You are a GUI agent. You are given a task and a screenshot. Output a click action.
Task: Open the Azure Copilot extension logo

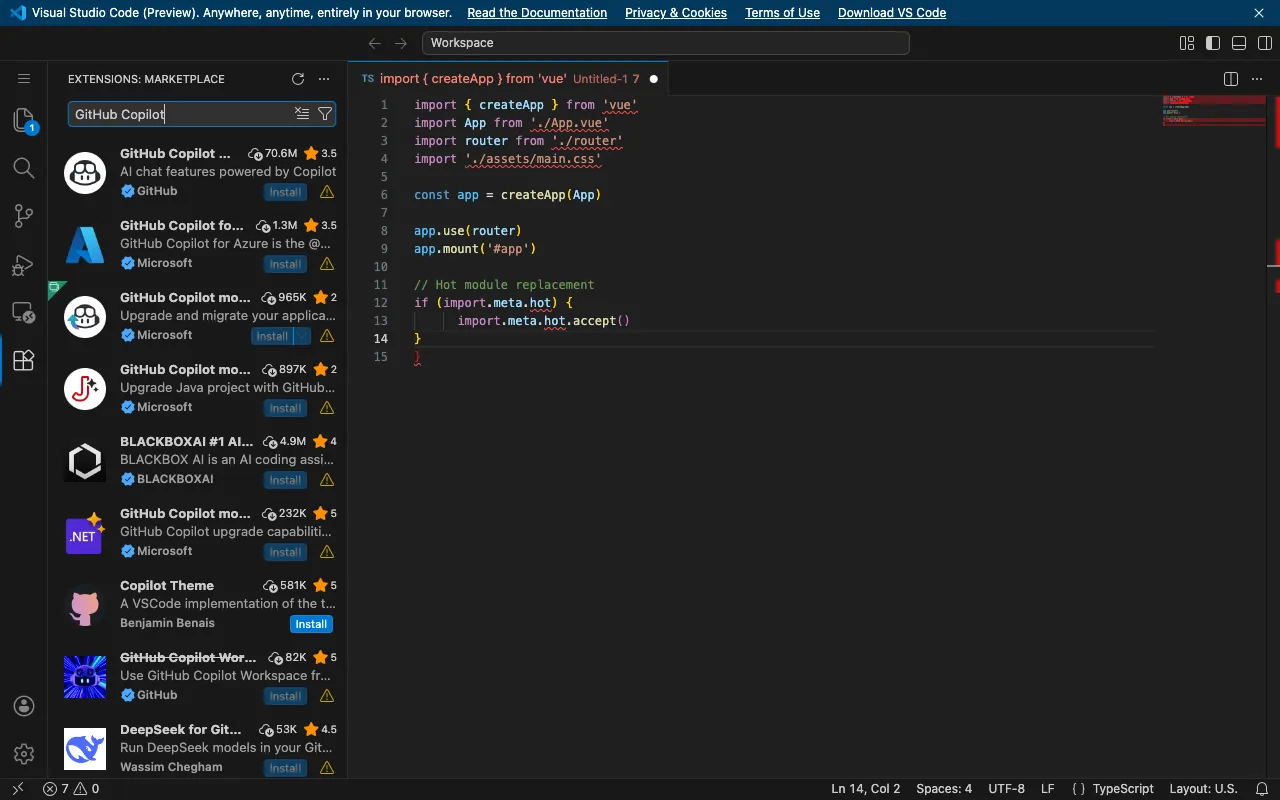point(85,245)
